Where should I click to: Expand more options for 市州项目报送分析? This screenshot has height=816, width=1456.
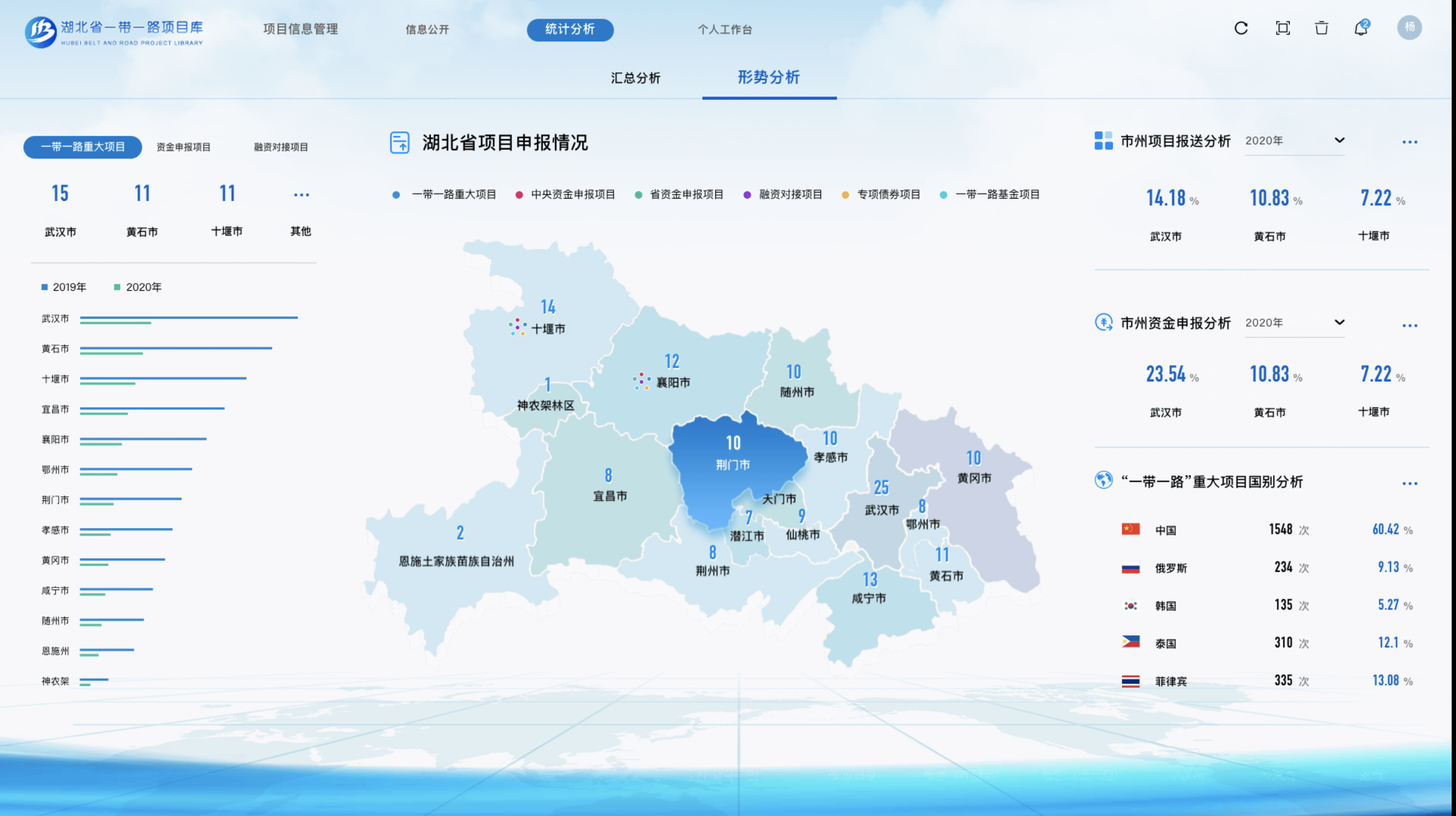(x=1409, y=142)
